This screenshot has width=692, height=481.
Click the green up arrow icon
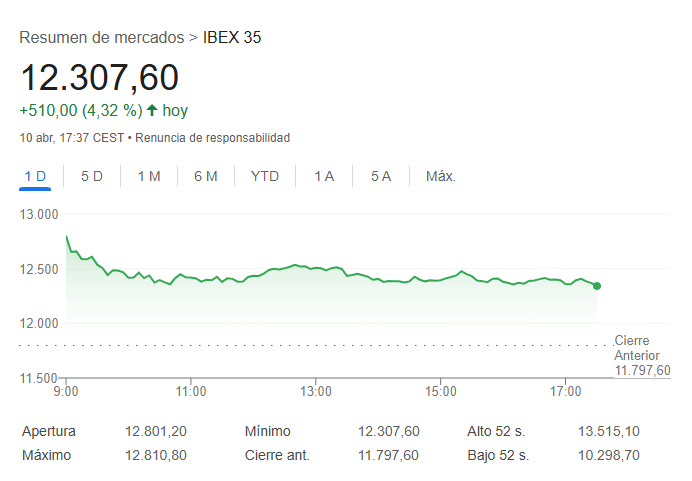coord(152,111)
